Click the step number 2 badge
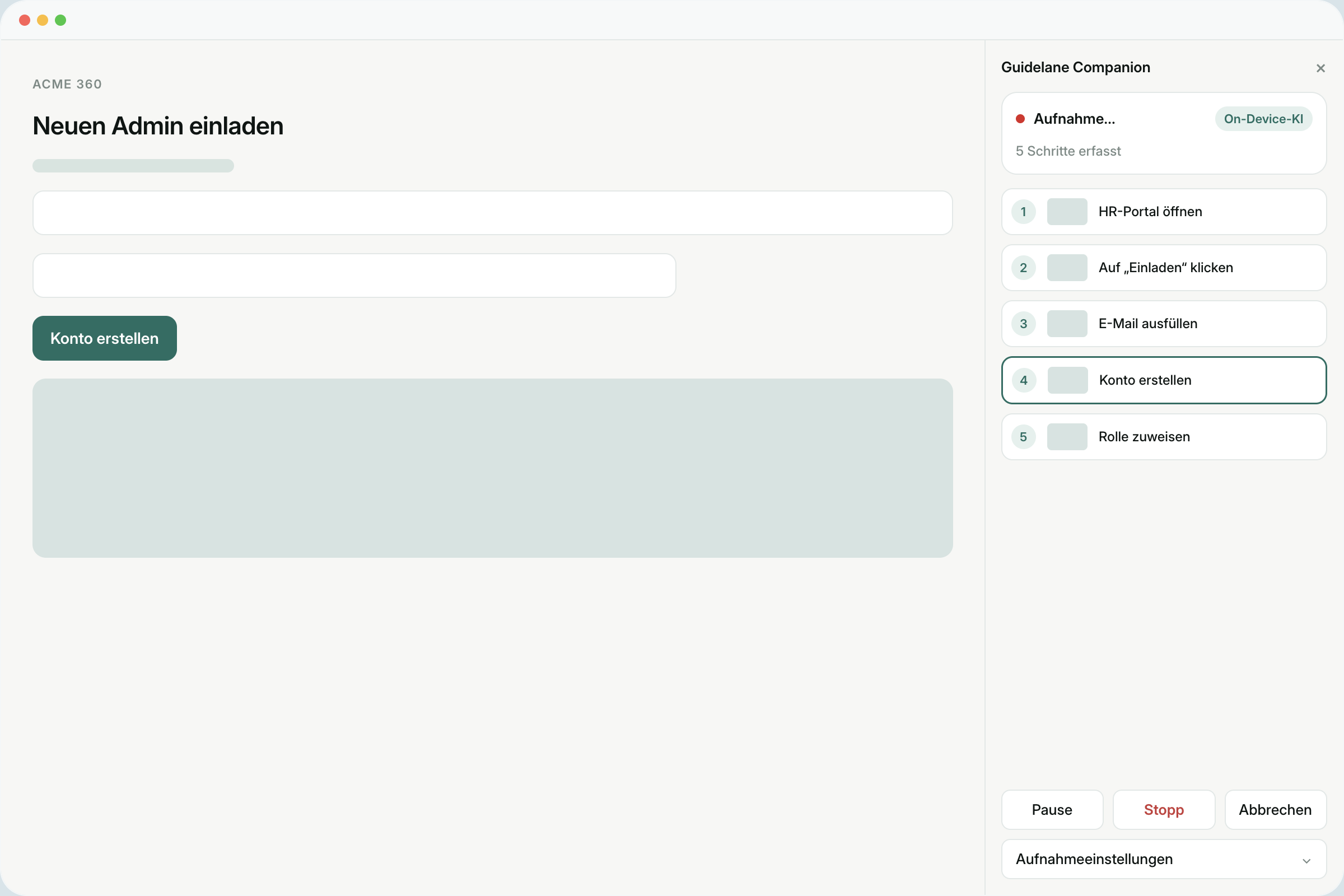The height and width of the screenshot is (896, 1344). click(1024, 268)
